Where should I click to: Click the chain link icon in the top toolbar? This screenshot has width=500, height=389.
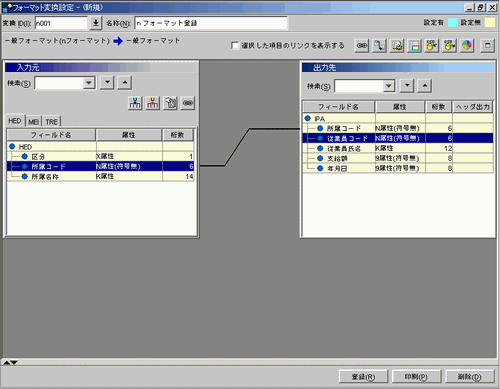[362, 46]
